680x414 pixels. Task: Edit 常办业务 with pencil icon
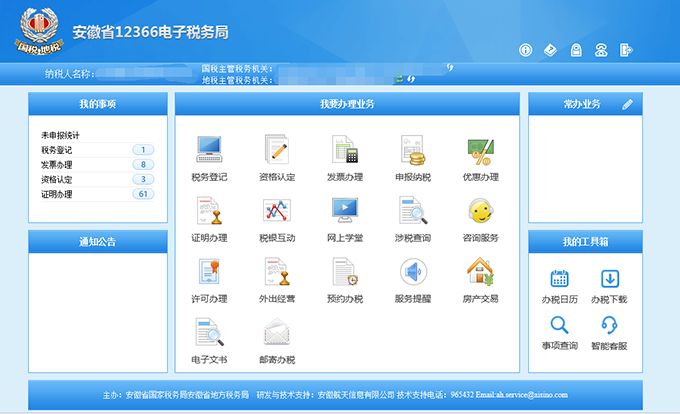click(x=627, y=104)
